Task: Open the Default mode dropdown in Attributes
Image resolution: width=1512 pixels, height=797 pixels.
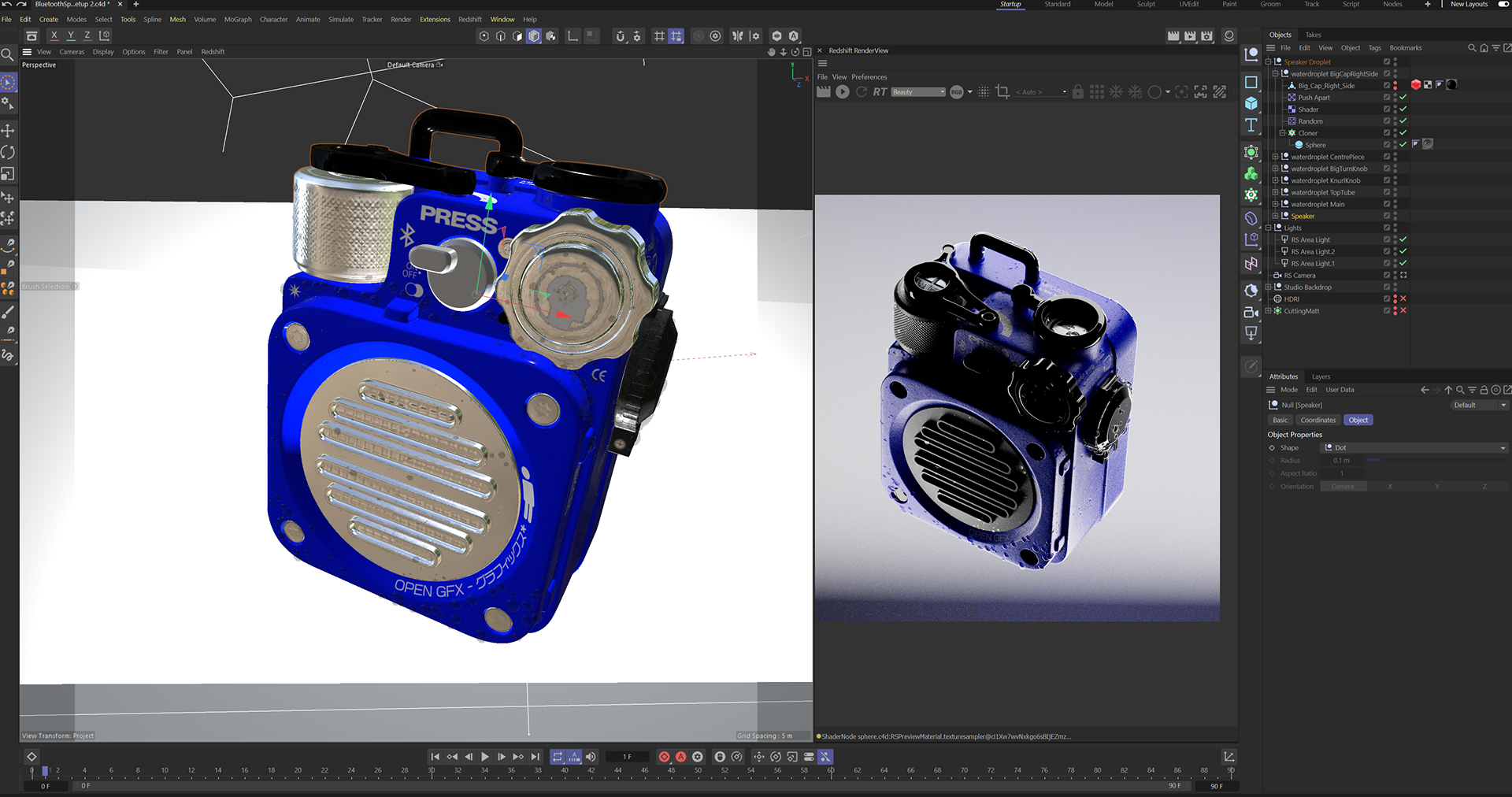Action: [x=1479, y=406]
